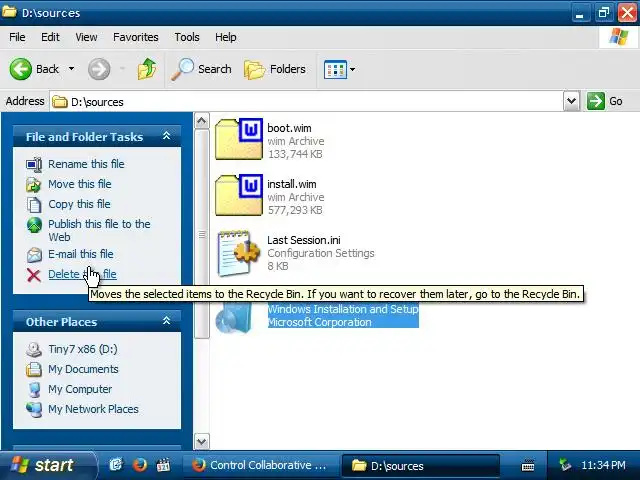Viewport: 640px width, 480px height.
Task: Open the Help menu
Action: point(226,37)
